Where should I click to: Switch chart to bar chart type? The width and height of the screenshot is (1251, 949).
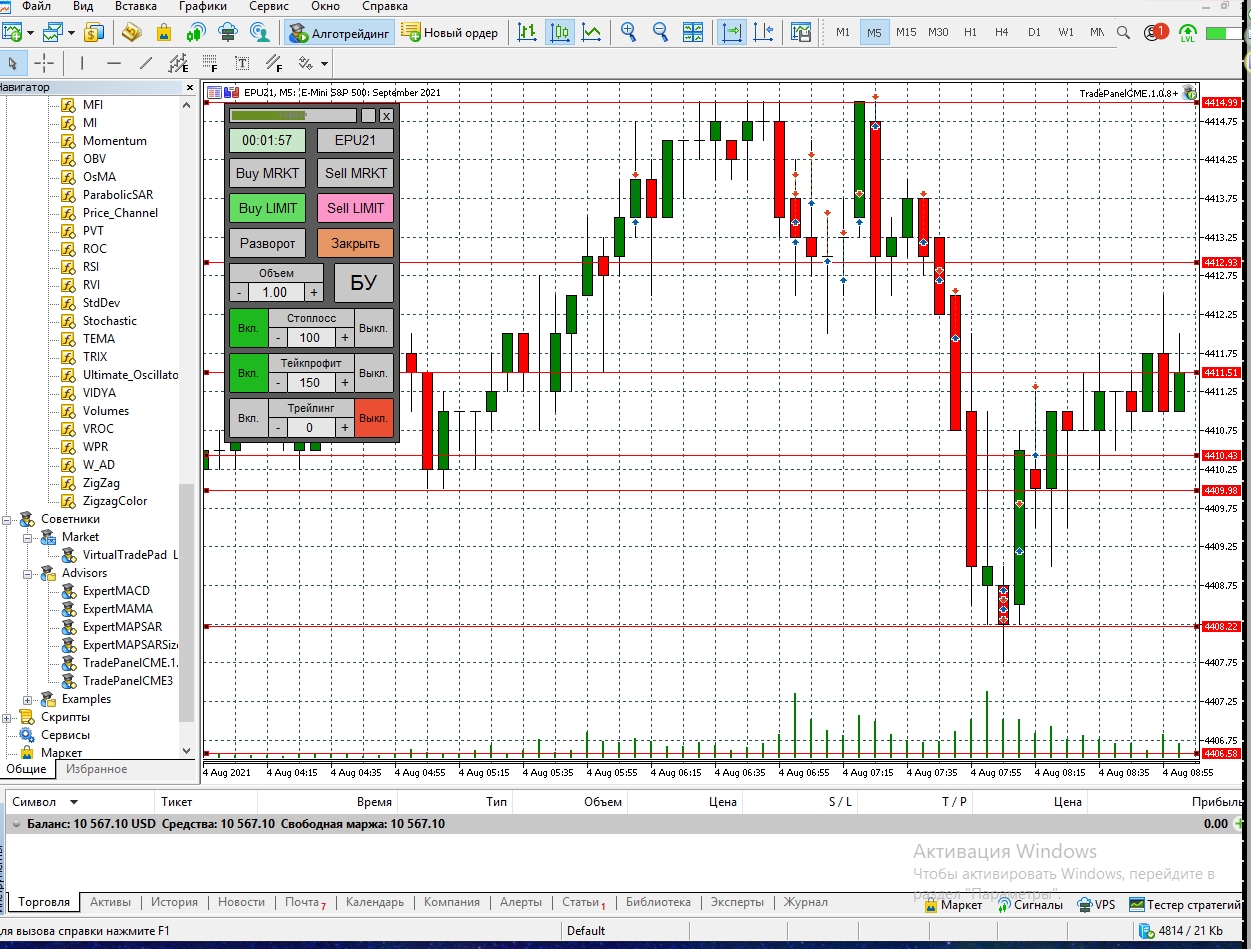pyautogui.click(x=527, y=32)
